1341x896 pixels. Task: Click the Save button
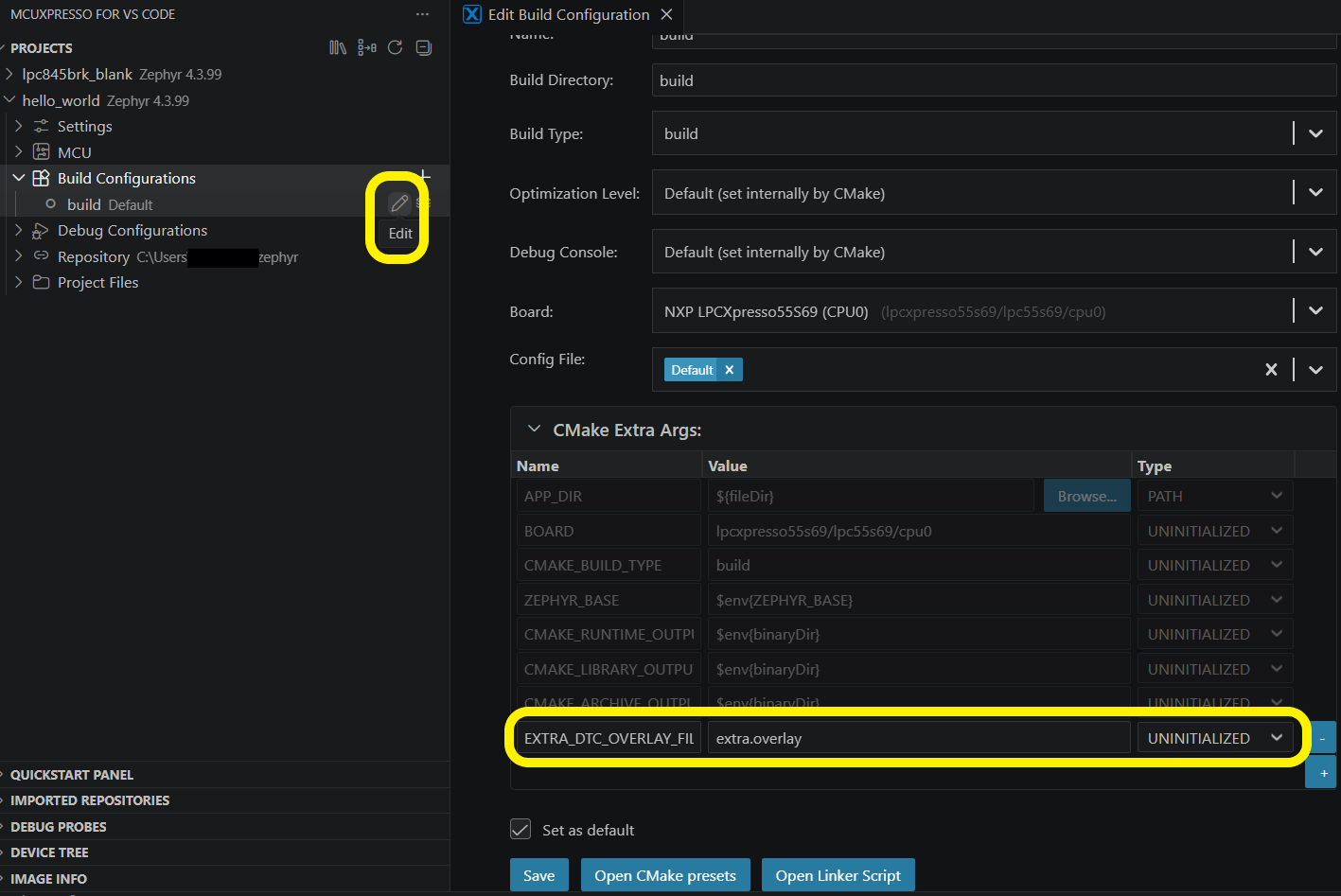pos(539,875)
